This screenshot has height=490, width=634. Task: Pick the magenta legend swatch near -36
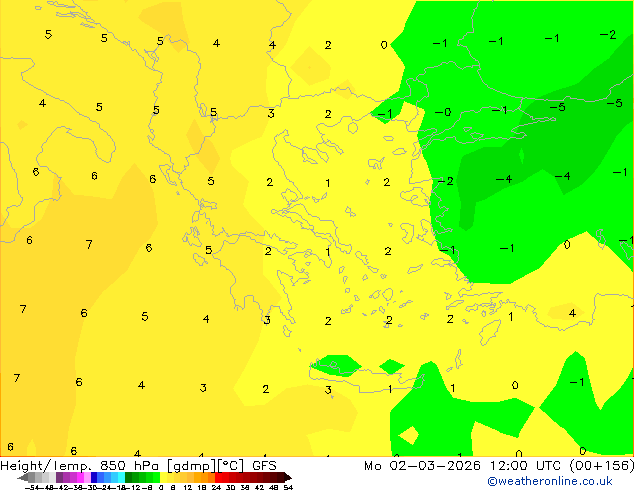click(80, 477)
